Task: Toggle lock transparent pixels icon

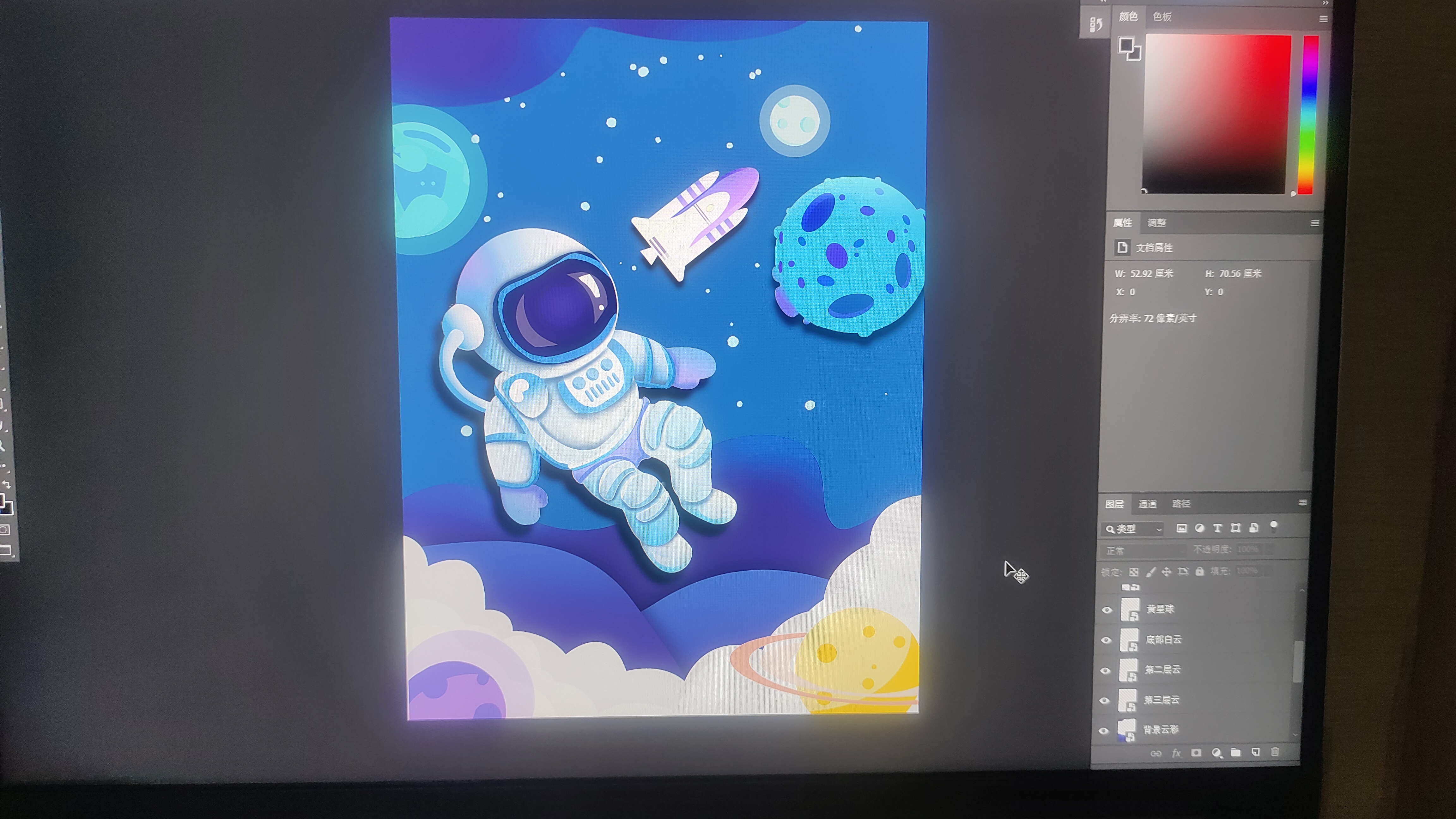Action: click(x=1133, y=572)
